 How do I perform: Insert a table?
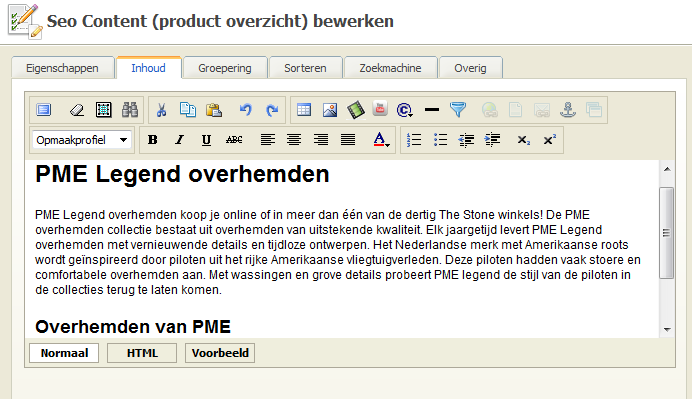pos(304,109)
